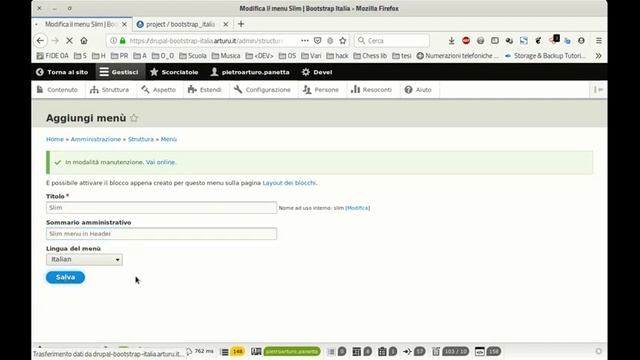
Task: Click the 158 badge in debug bar
Action: pos(494,351)
